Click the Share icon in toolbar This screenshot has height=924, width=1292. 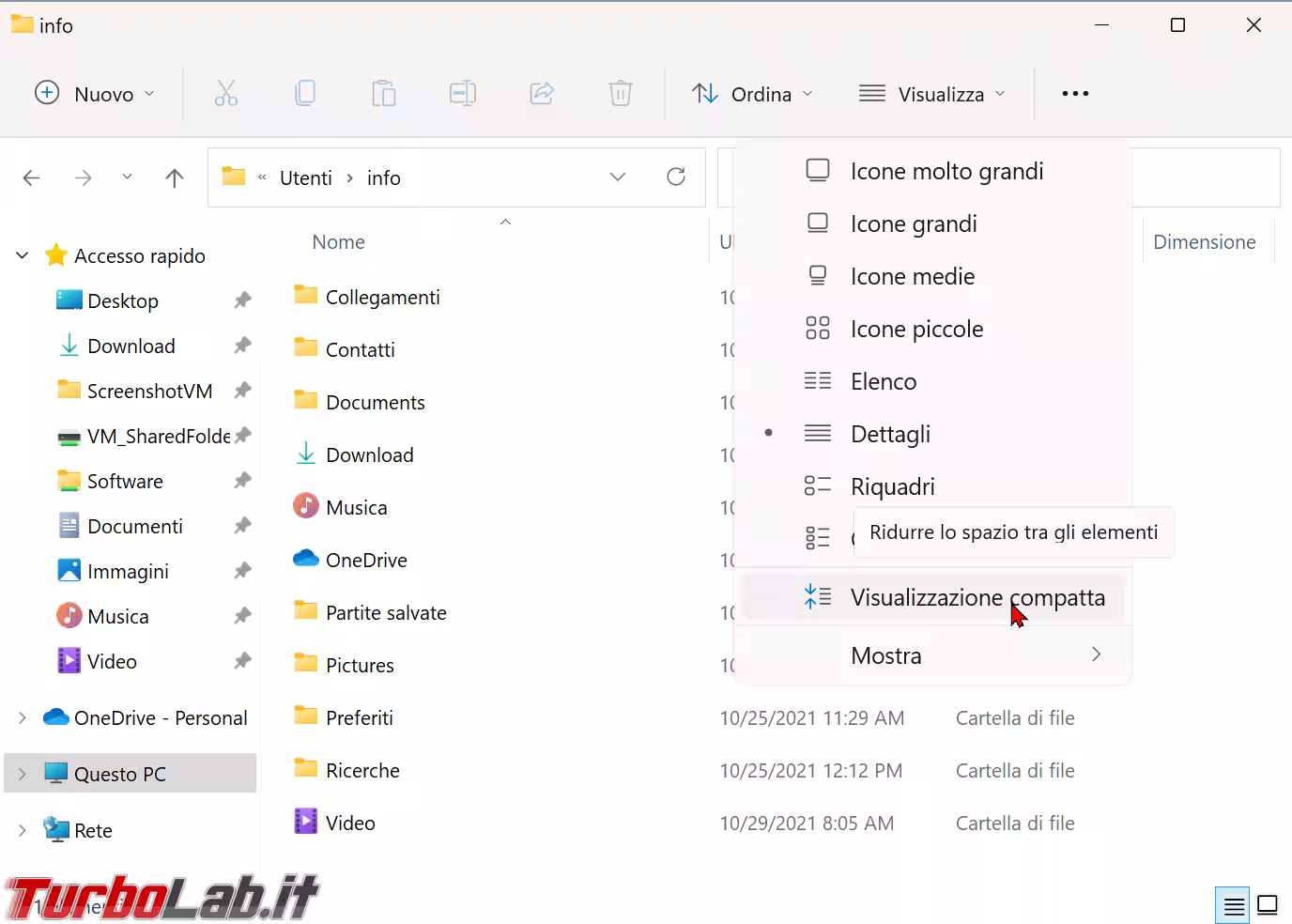(x=542, y=94)
